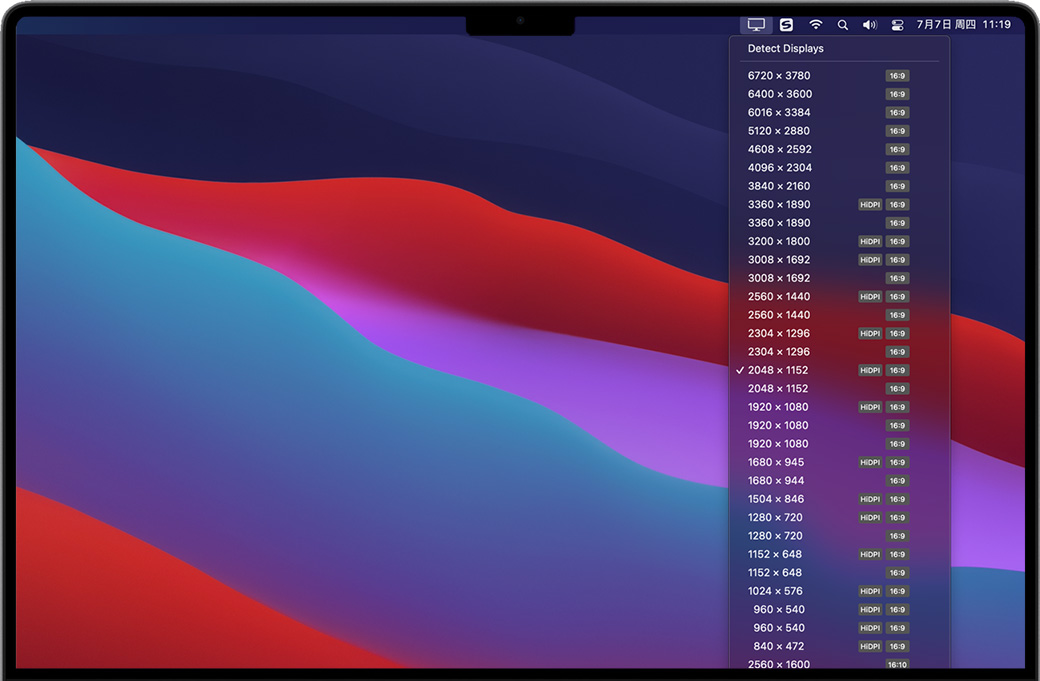Image resolution: width=1040 pixels, height=681 pixels.
Task: Click the volume speaker icon
Action: point(869,24)
